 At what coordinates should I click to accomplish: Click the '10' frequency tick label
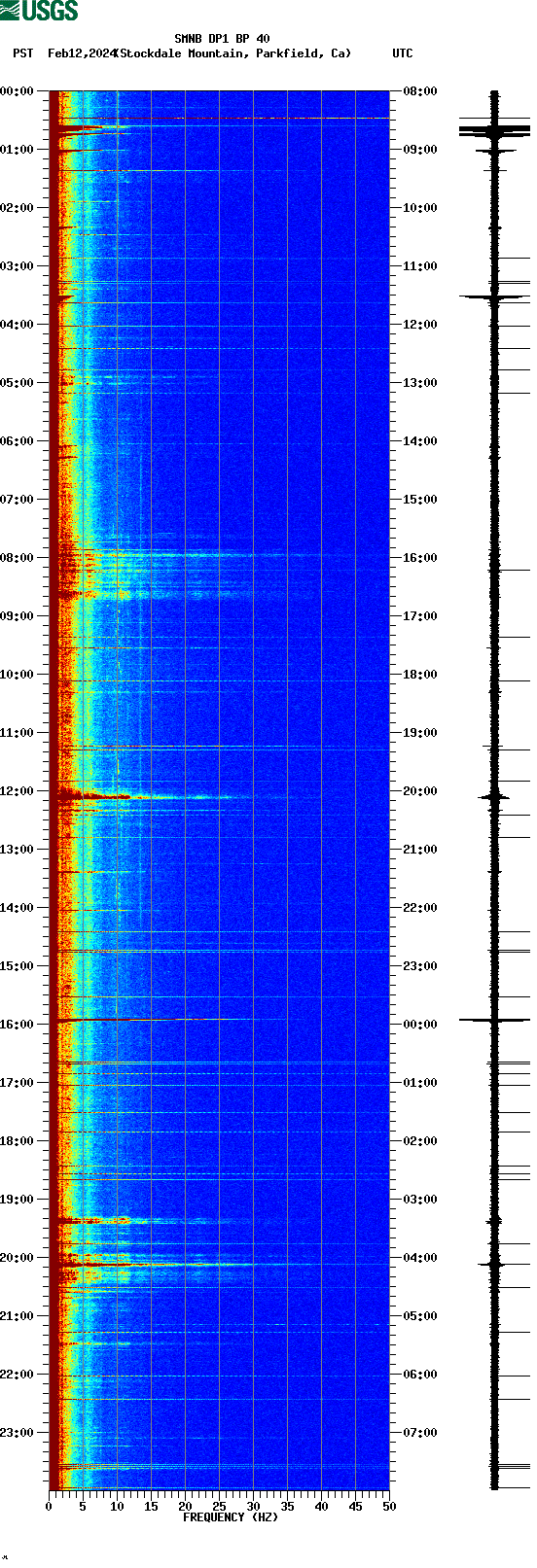coord(117,1508)
